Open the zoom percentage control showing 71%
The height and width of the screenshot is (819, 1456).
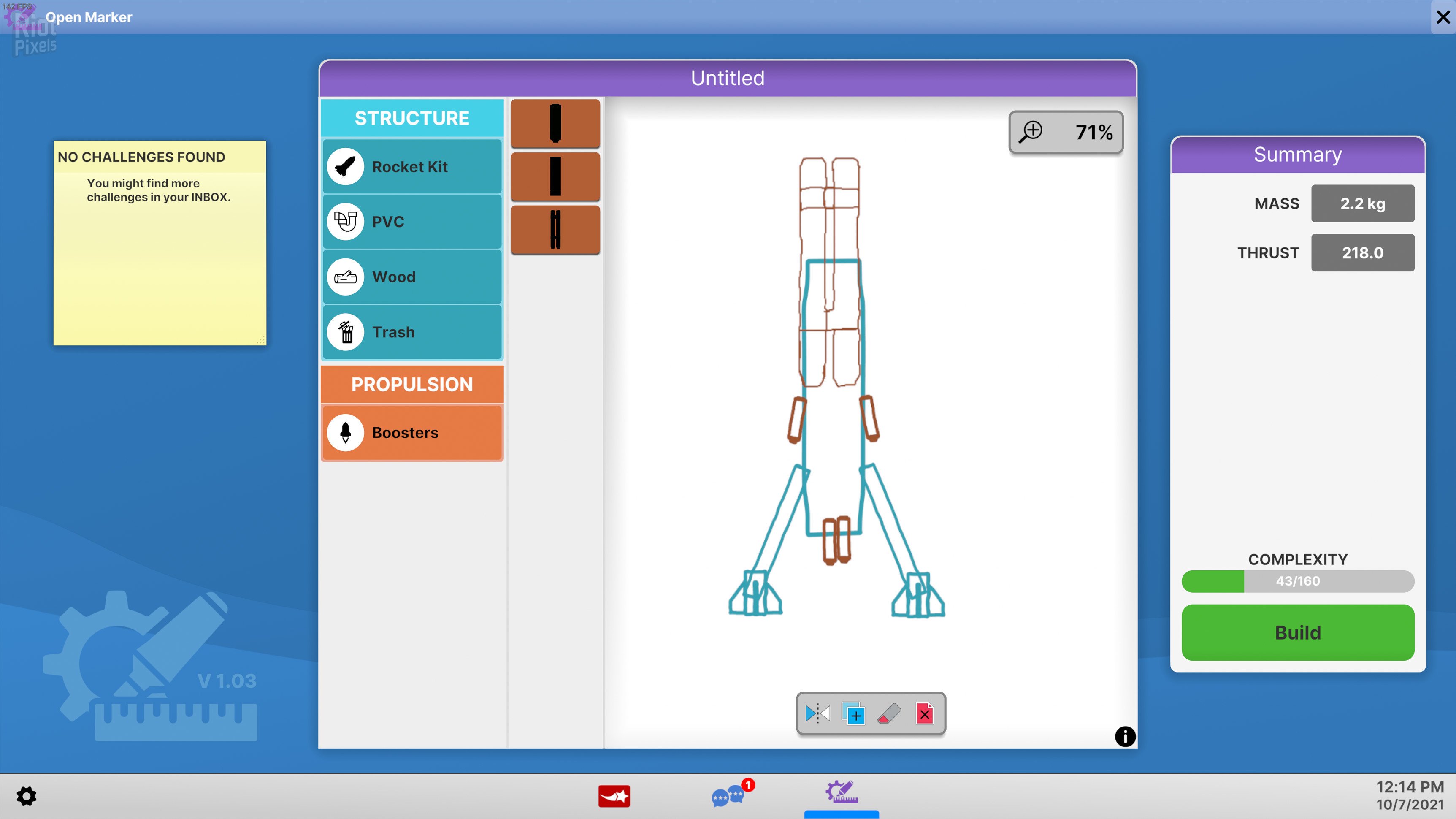tap(1066, 132)
